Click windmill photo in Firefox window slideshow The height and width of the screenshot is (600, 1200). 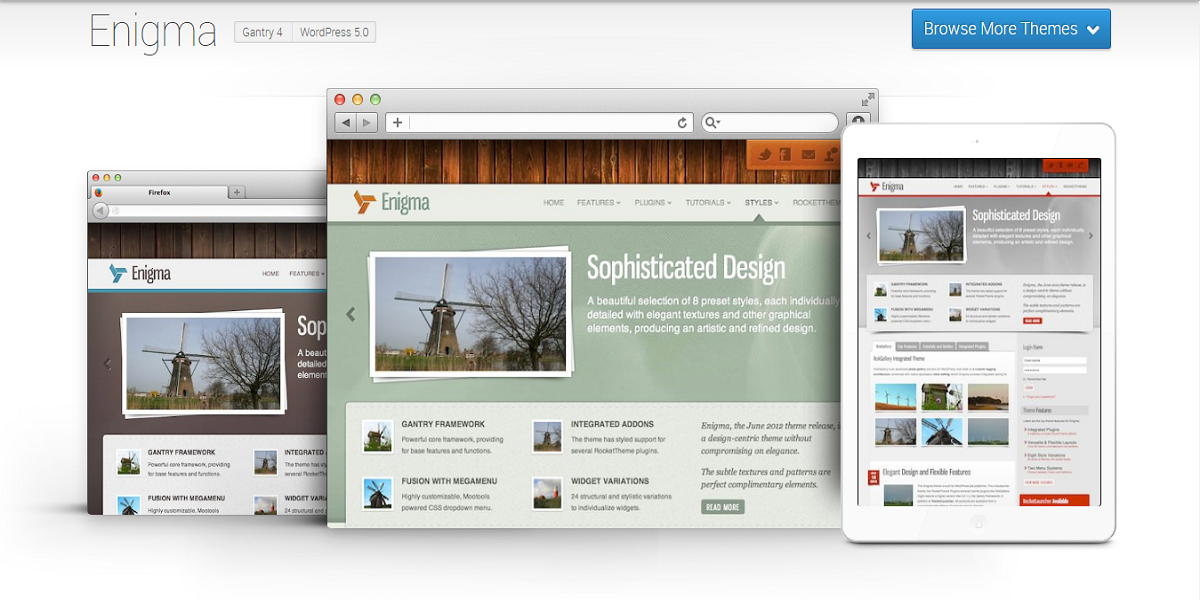point(203,364)
